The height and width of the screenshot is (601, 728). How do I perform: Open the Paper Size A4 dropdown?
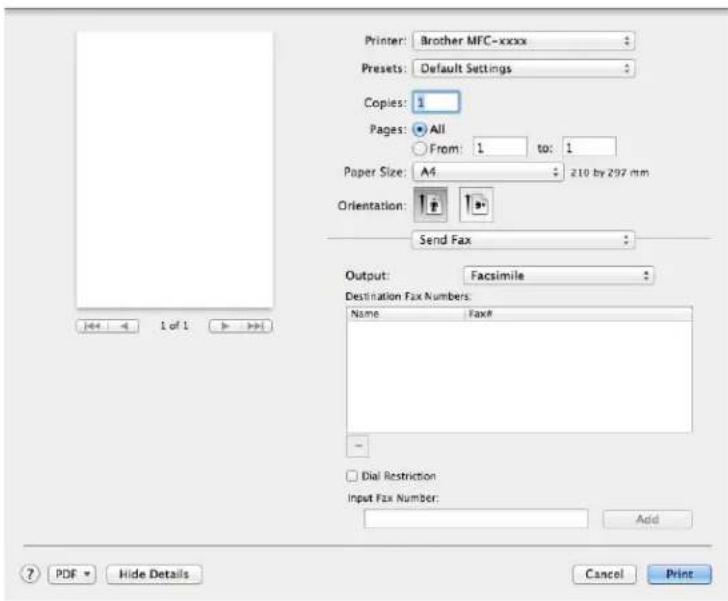(x=488, y=172)
